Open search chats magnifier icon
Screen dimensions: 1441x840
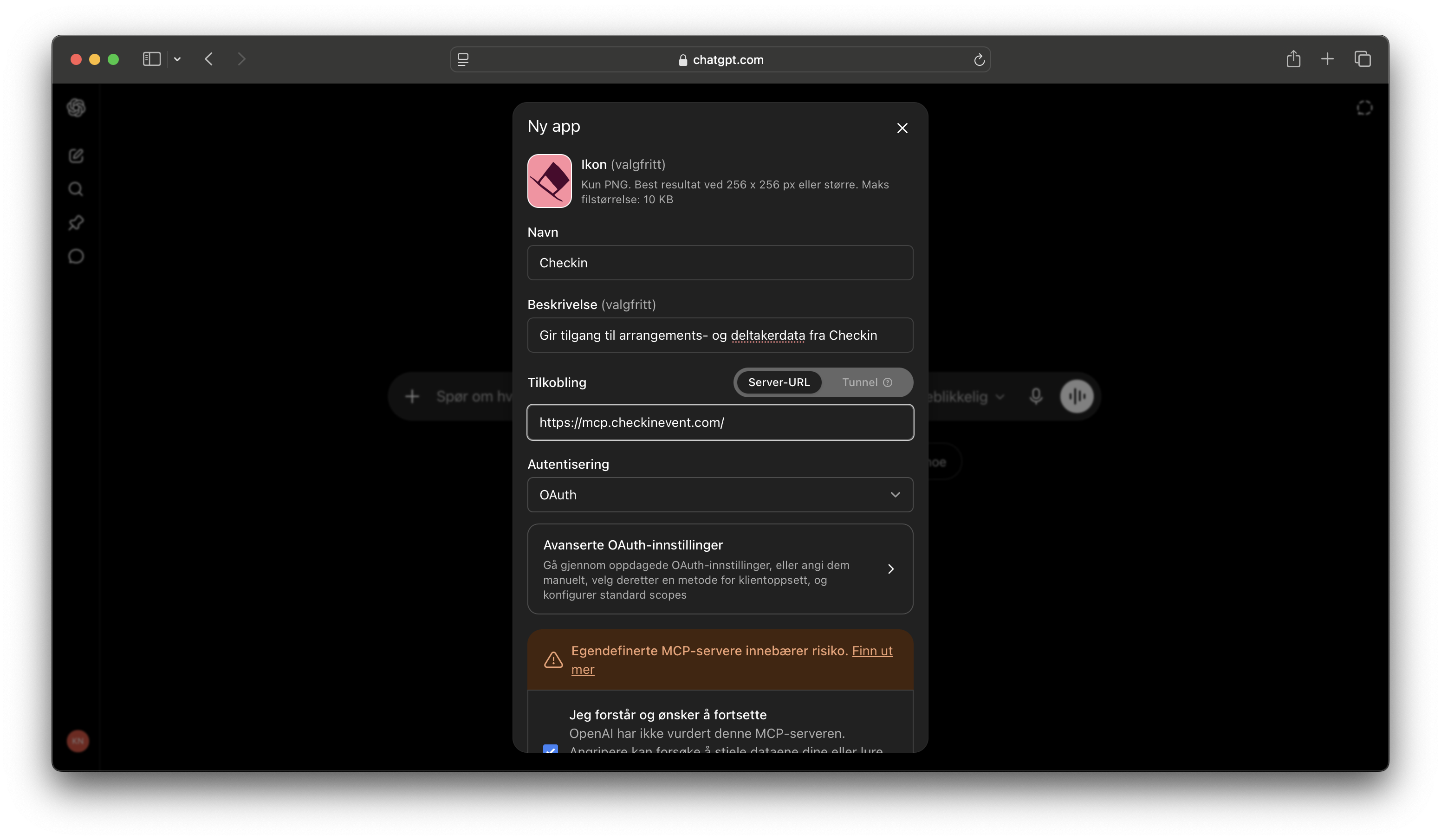tap(76, 189)
